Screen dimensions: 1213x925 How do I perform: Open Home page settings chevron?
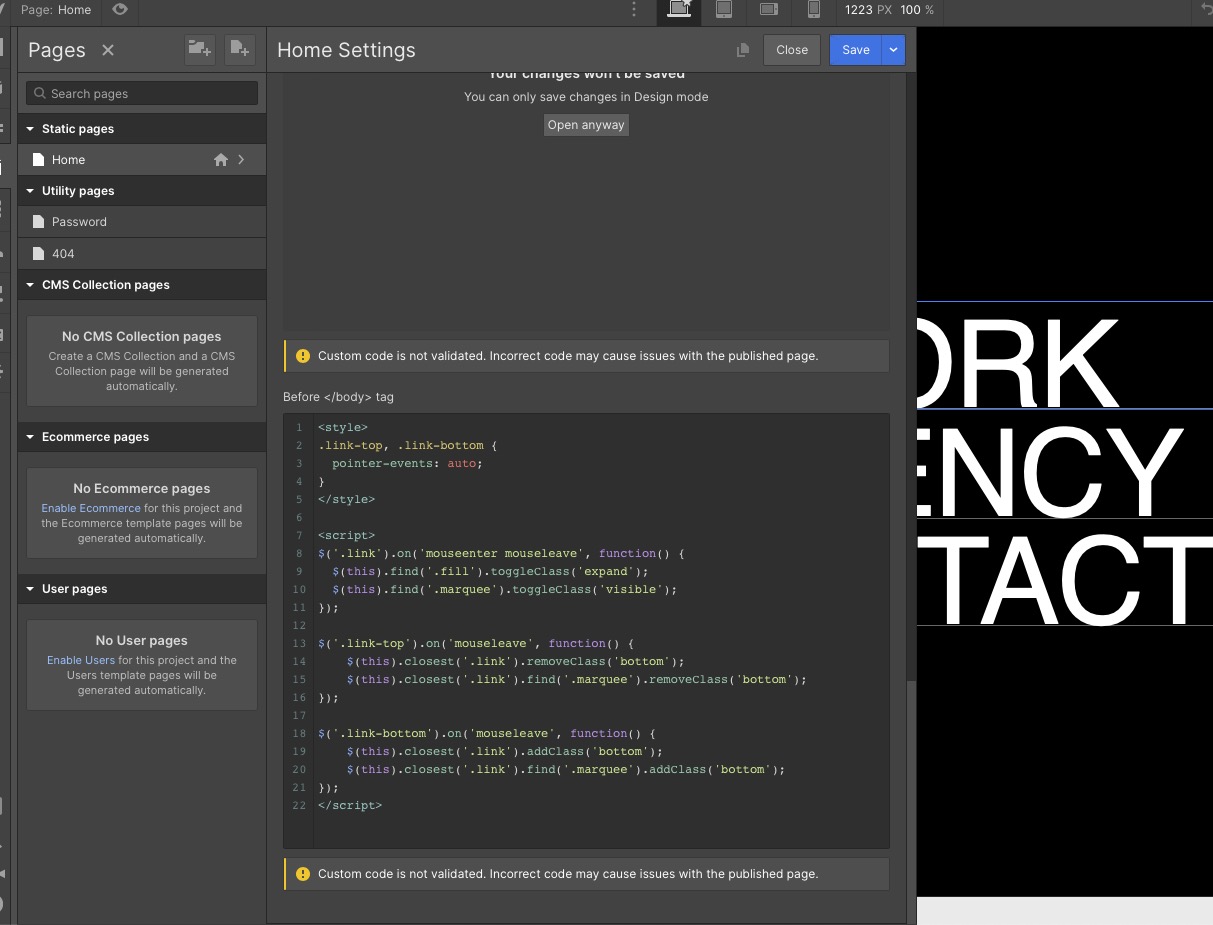click(x=241, y=160)
